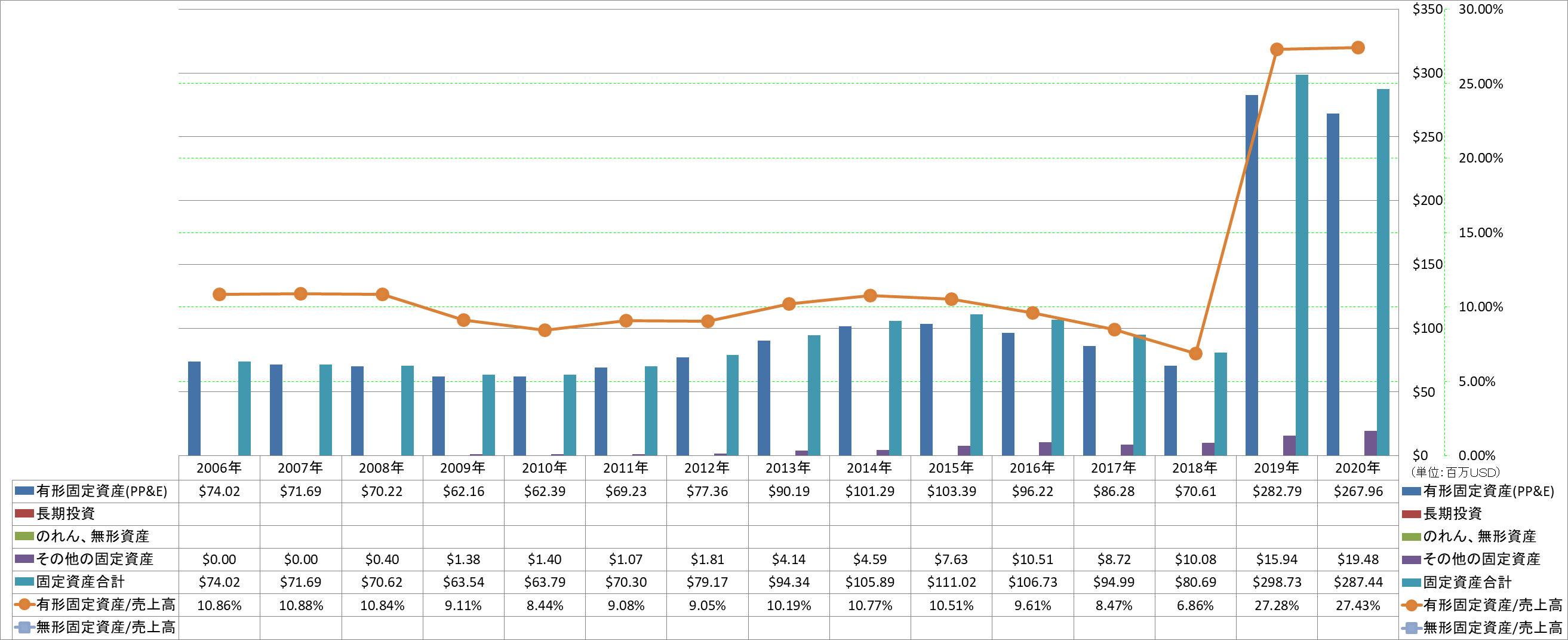
Task: Select the 2010年 orange data point
Action: [x=545, y=330]
